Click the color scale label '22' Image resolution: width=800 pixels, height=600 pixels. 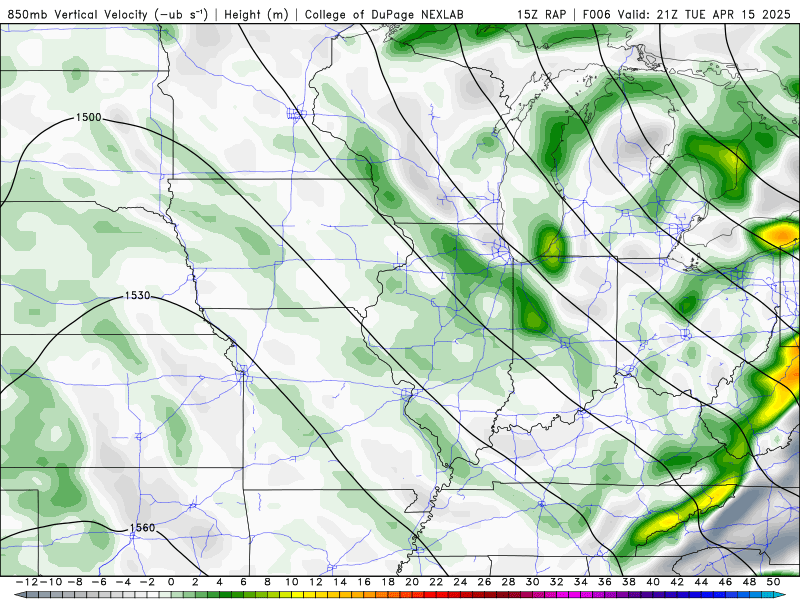[436, 582]
